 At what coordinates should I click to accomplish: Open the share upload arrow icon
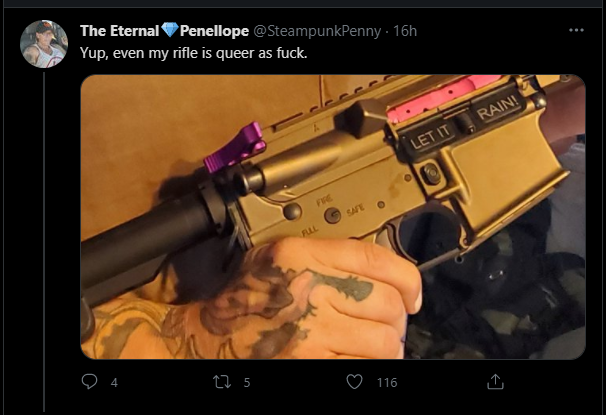click(495, 381)
